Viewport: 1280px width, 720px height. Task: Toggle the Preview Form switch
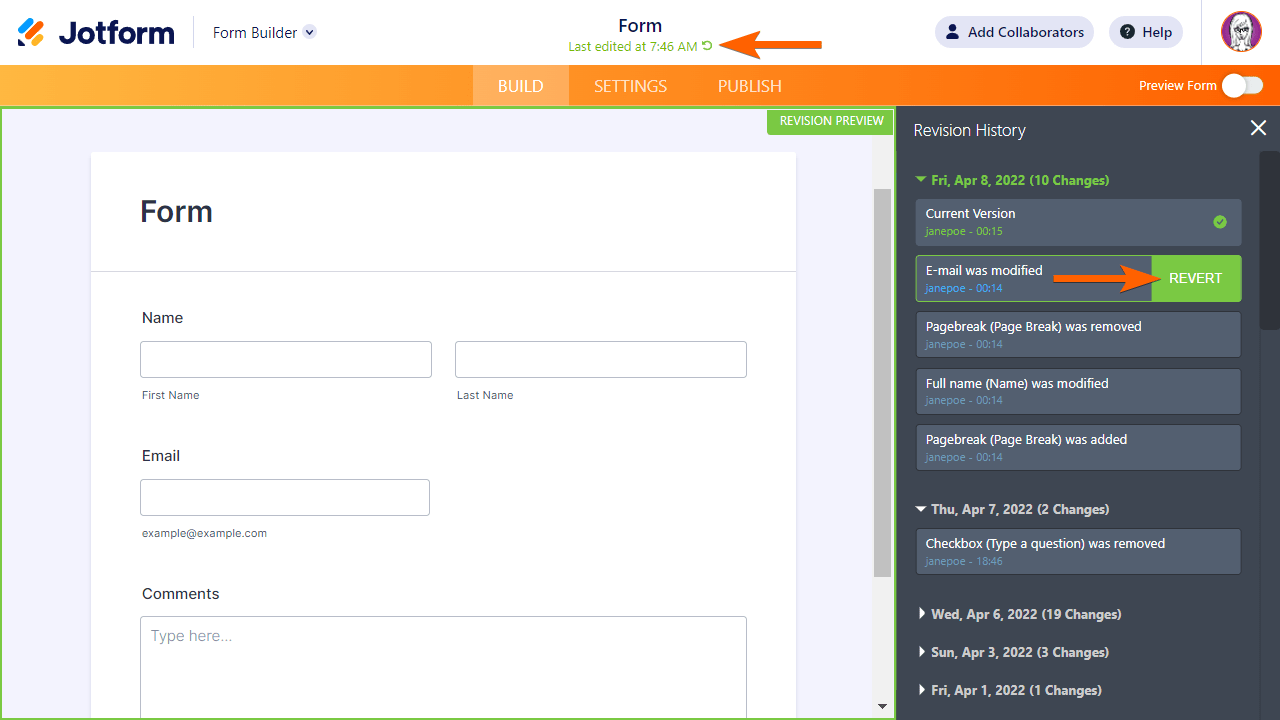point(1242,86)
